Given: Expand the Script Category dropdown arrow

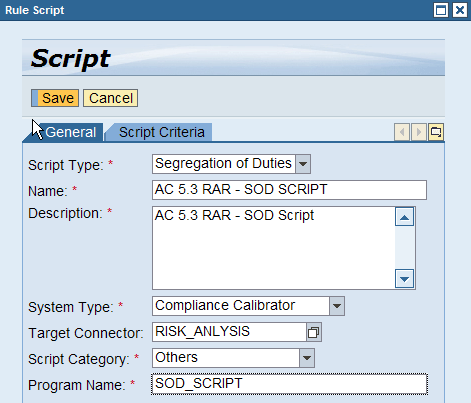Looking at the screenshot, I should click(307, 358).
